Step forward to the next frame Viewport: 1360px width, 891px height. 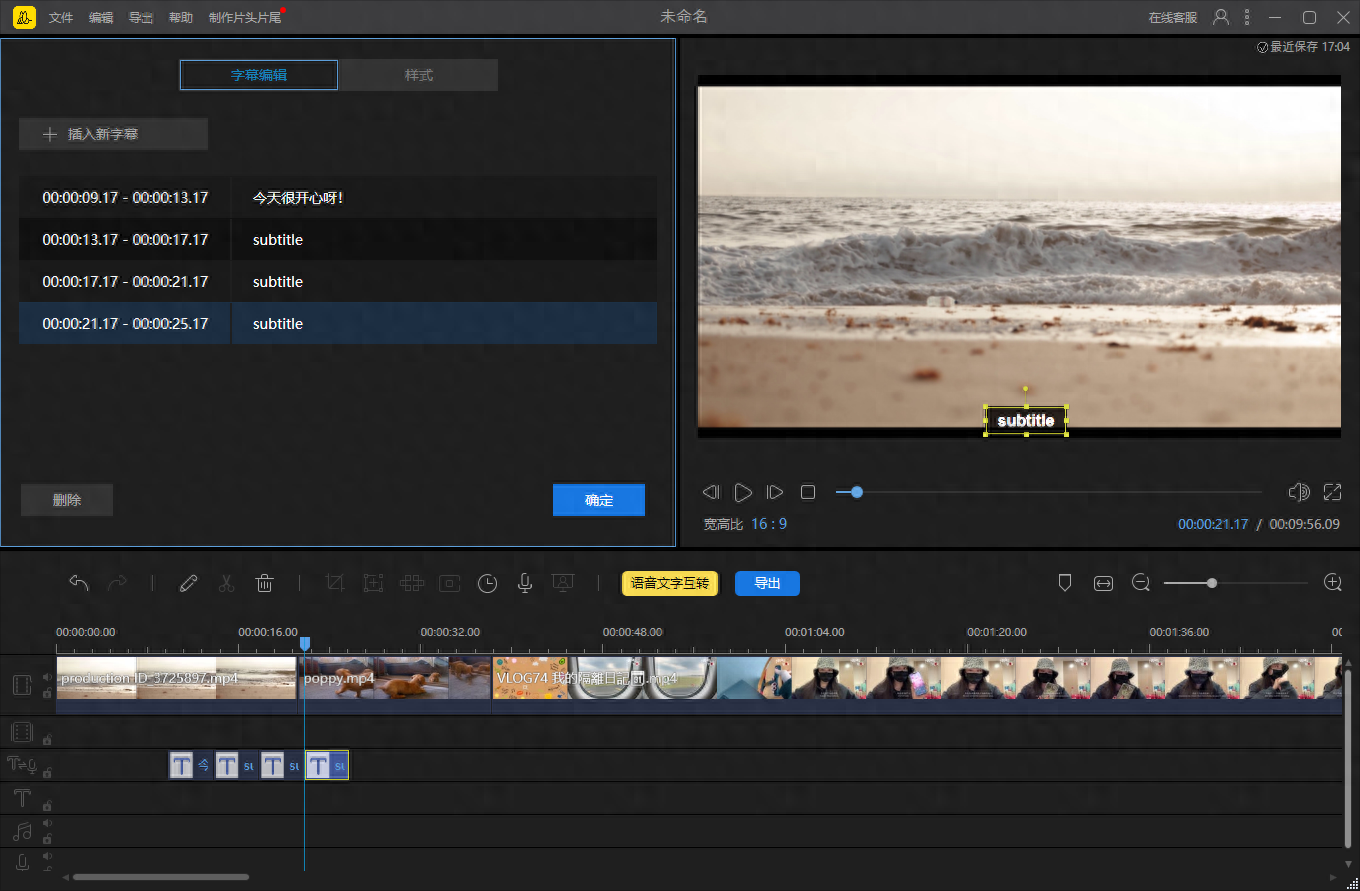(x=774, y=492)
